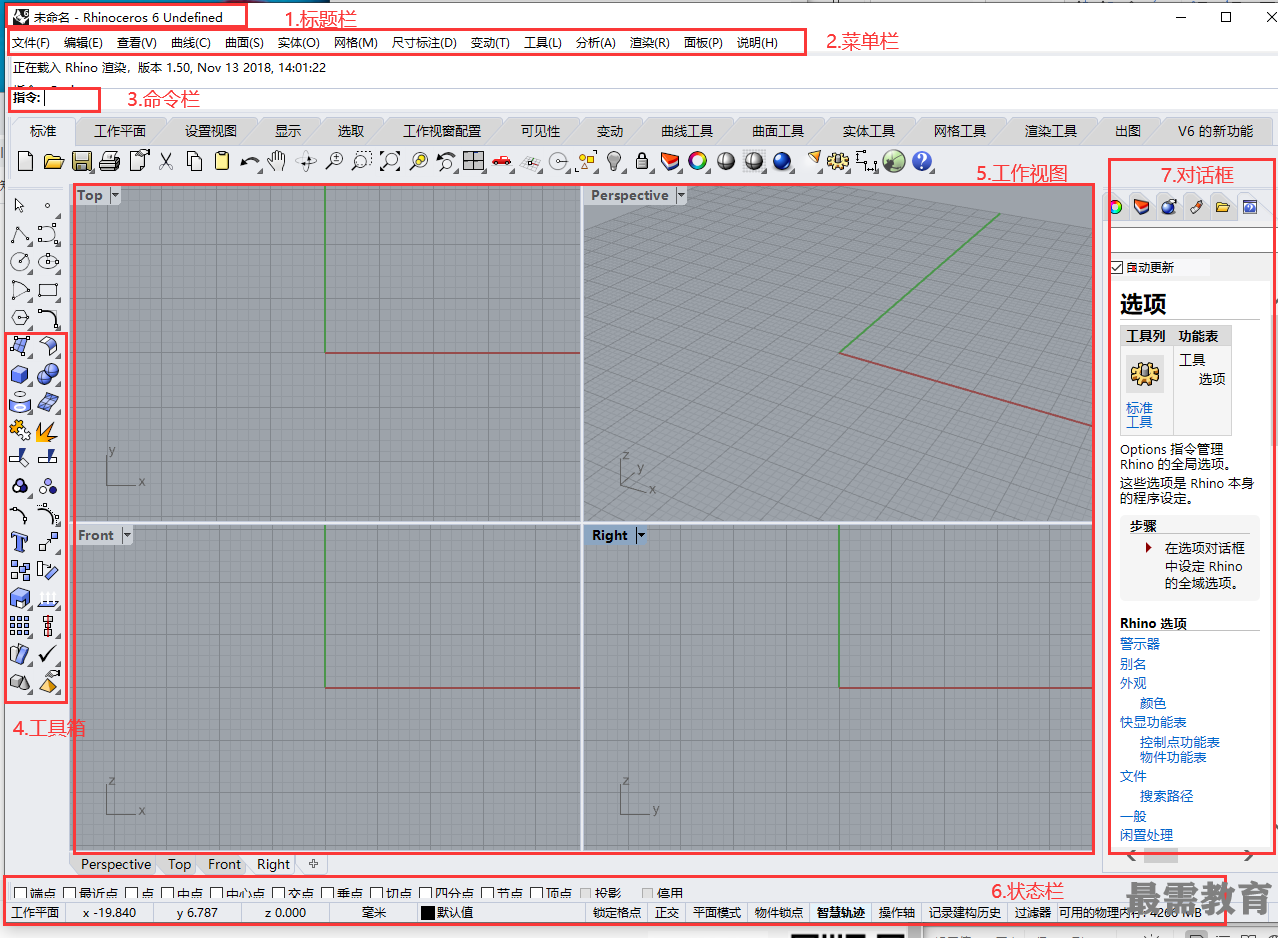Click the black 默认值 layer swatch
Image resolution: width=1278 pixels, height=938 pixels.
(x=427, y=912)
